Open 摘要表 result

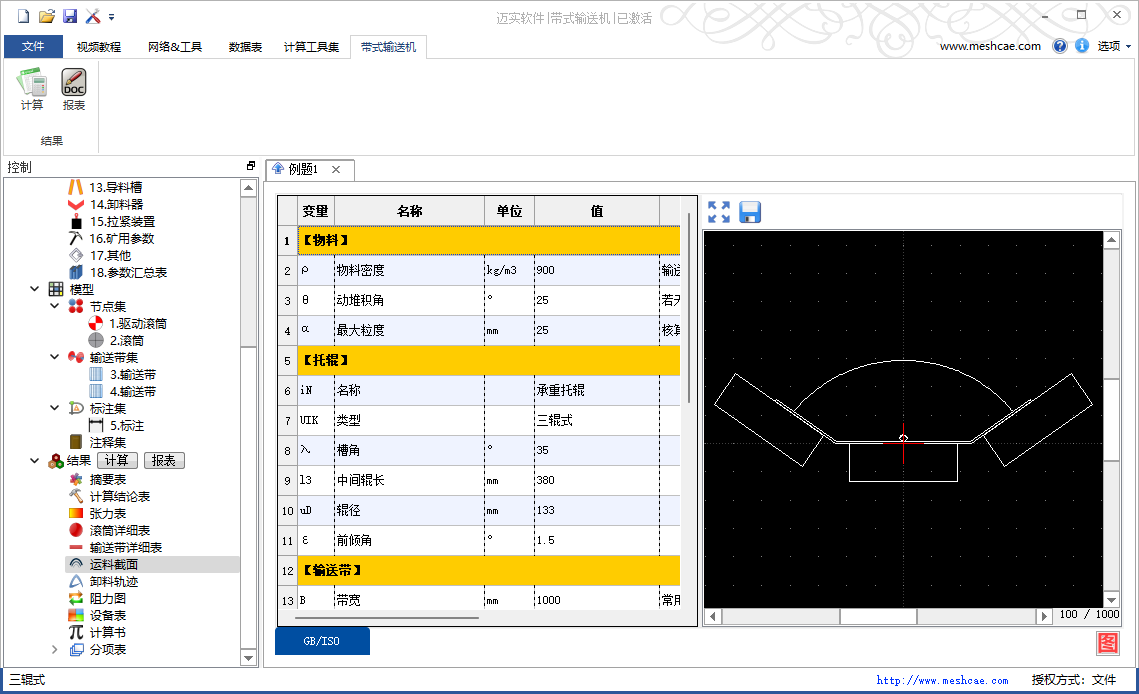[x=108, y=480]
